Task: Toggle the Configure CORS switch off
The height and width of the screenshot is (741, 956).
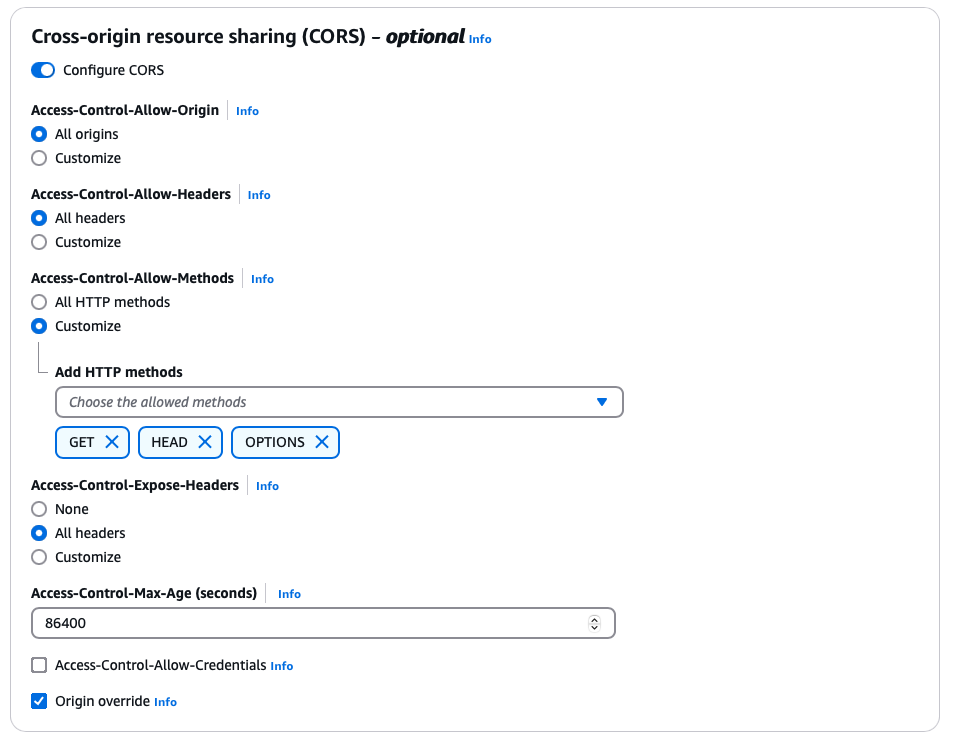Action: click(x=43, y=70)
